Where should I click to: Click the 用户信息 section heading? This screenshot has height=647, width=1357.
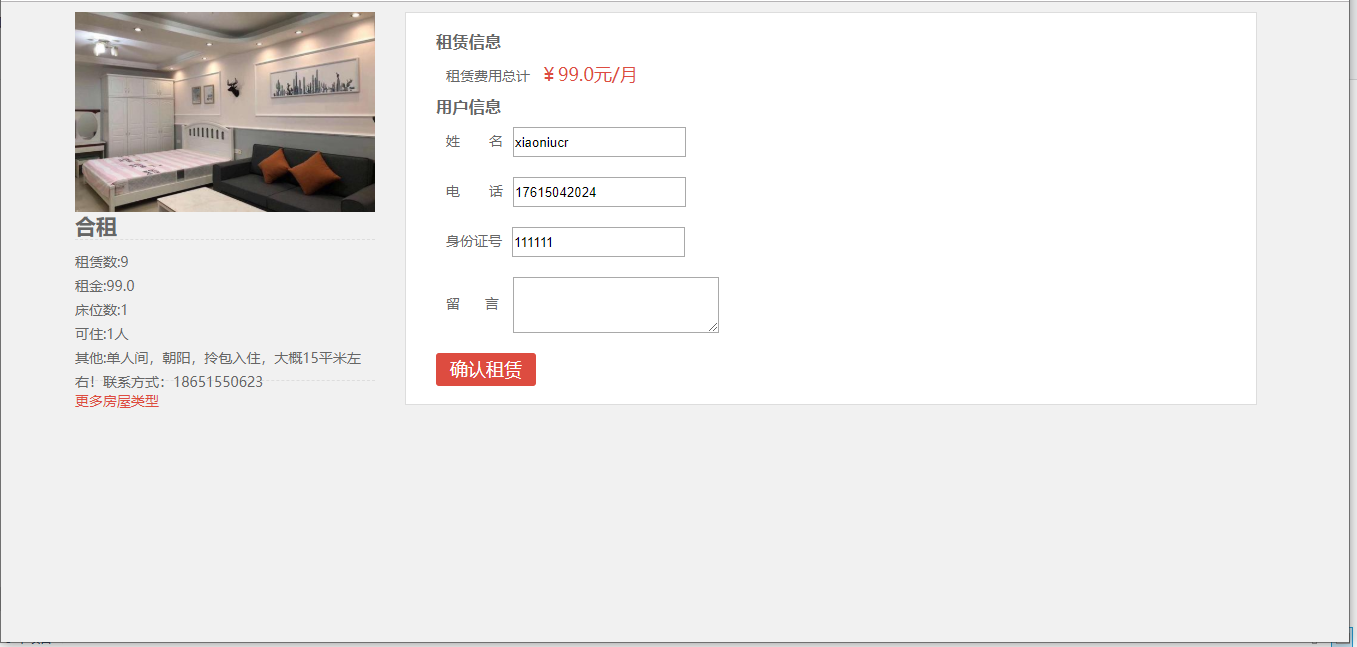pos(468,107)
